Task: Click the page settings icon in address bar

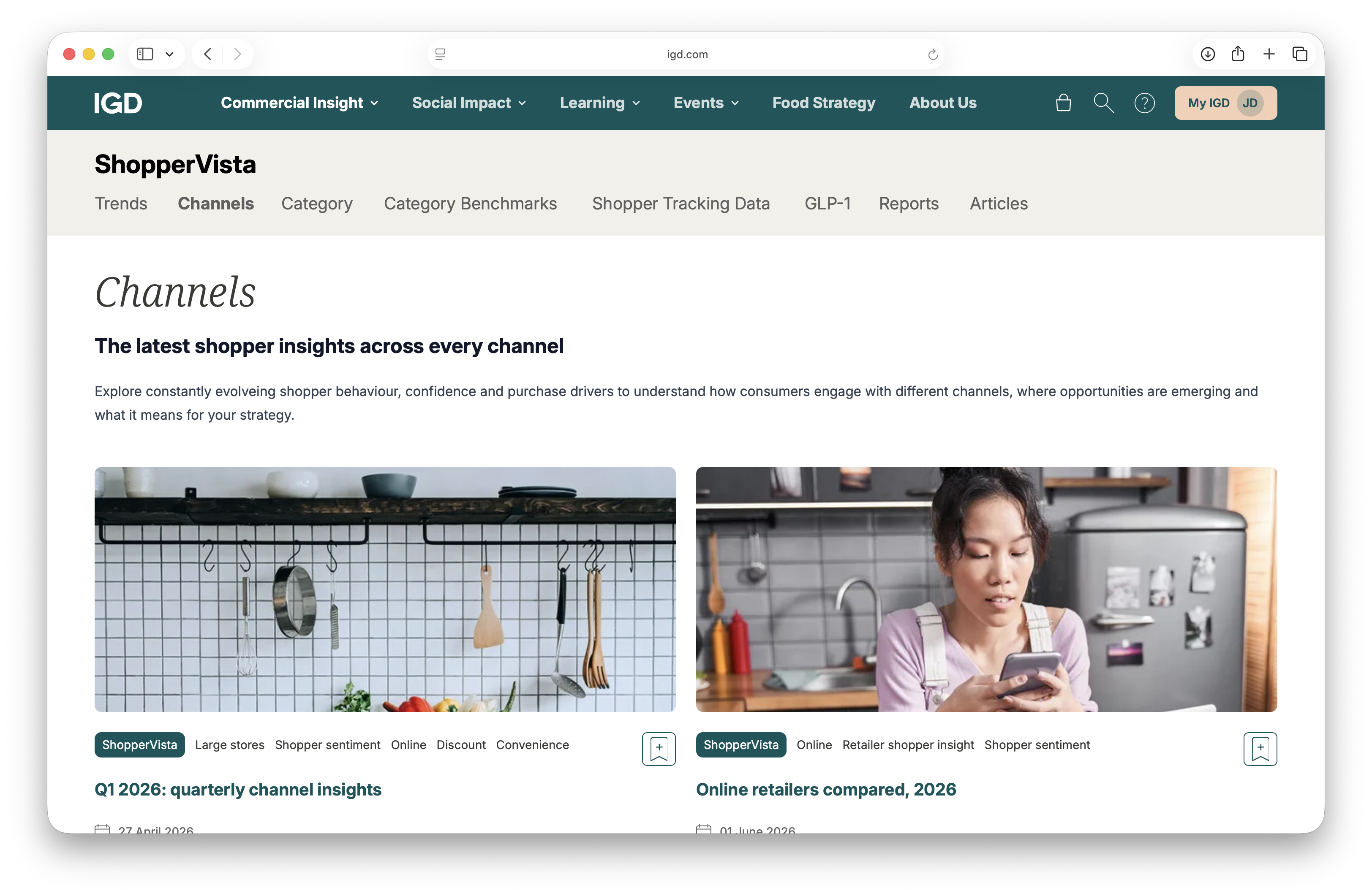Action: [x=441, y=54]
